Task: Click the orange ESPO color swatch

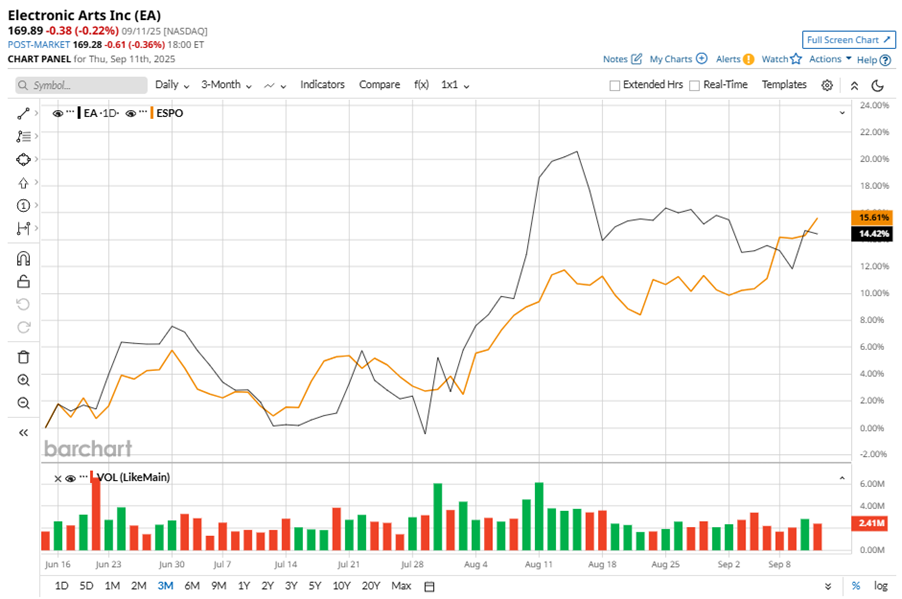Action: click(152, 113)
